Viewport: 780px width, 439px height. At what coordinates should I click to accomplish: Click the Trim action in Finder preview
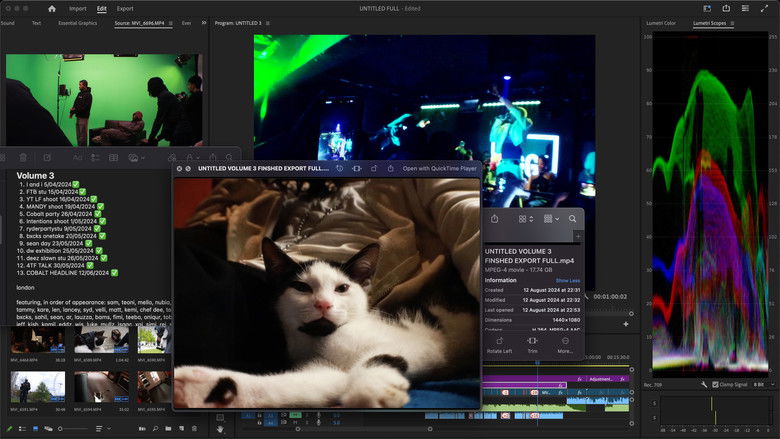(x=532, y=342)
